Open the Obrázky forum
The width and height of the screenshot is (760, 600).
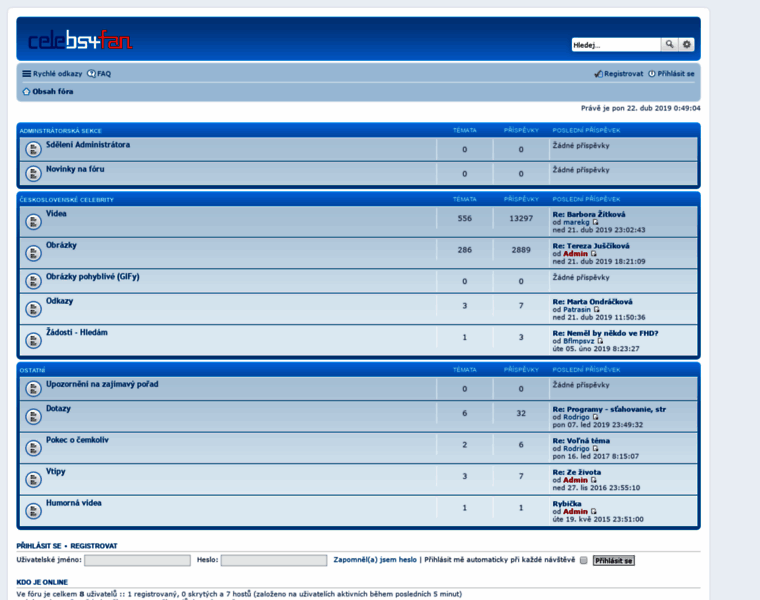pyautogui.click(x=61, y=245)
